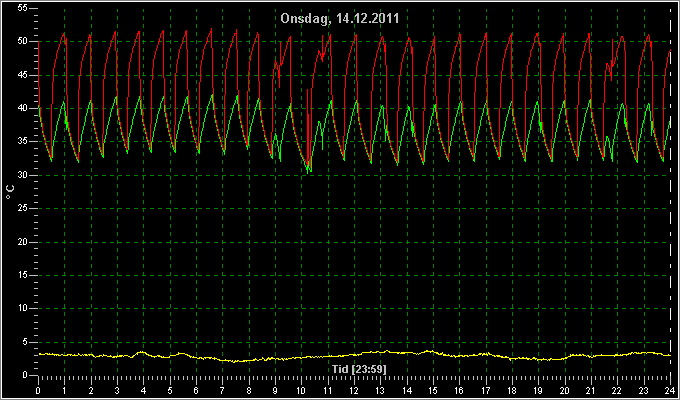
Task: Click the °C axis unit label
Action: coord(10,192)
